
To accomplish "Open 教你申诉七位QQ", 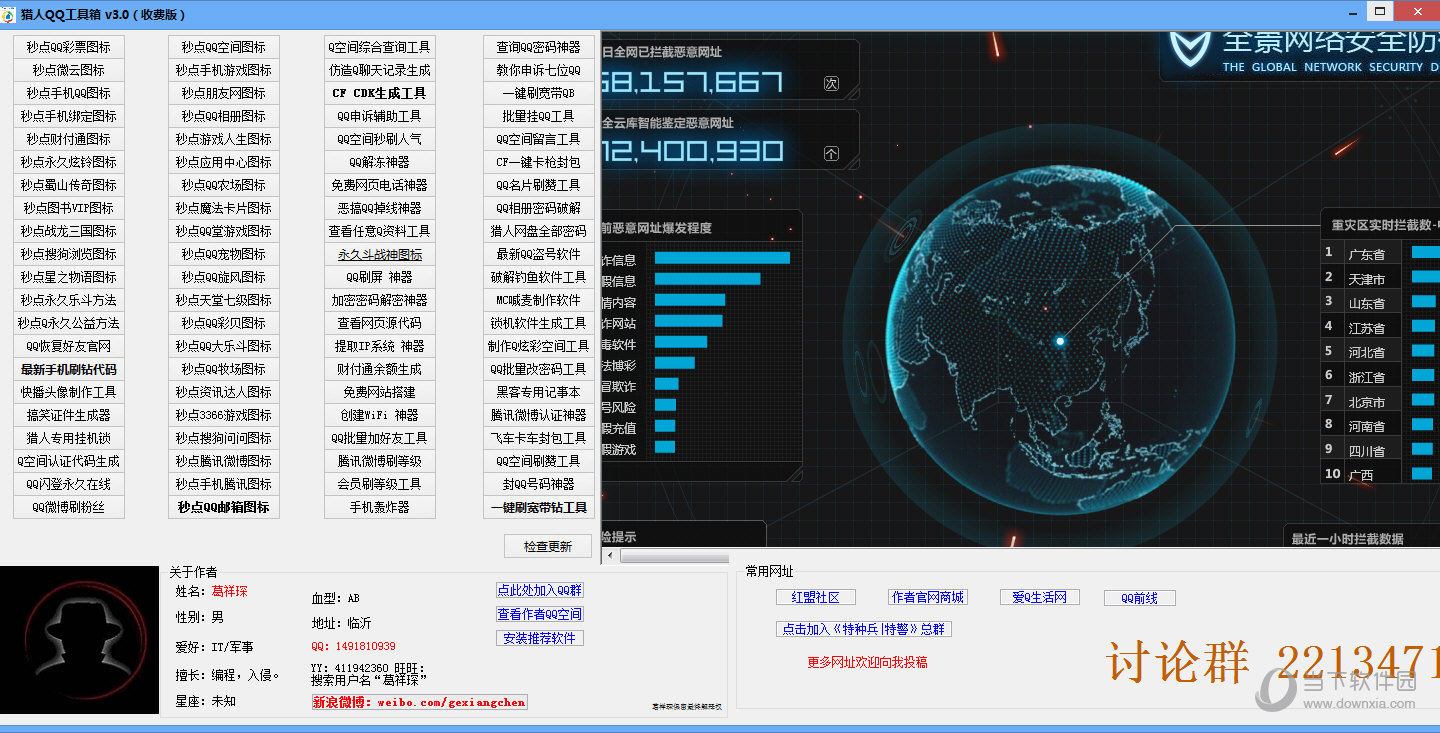I will tap(539, 70).
